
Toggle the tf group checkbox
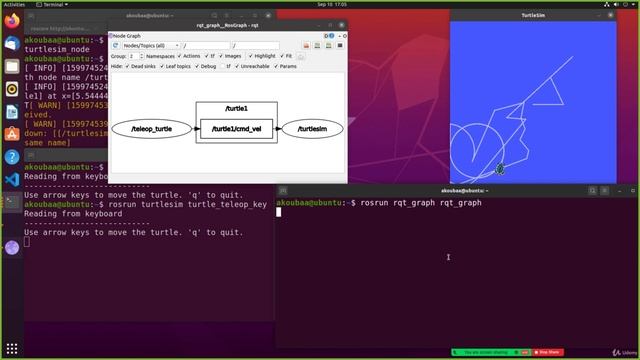(x=209, y=56)
